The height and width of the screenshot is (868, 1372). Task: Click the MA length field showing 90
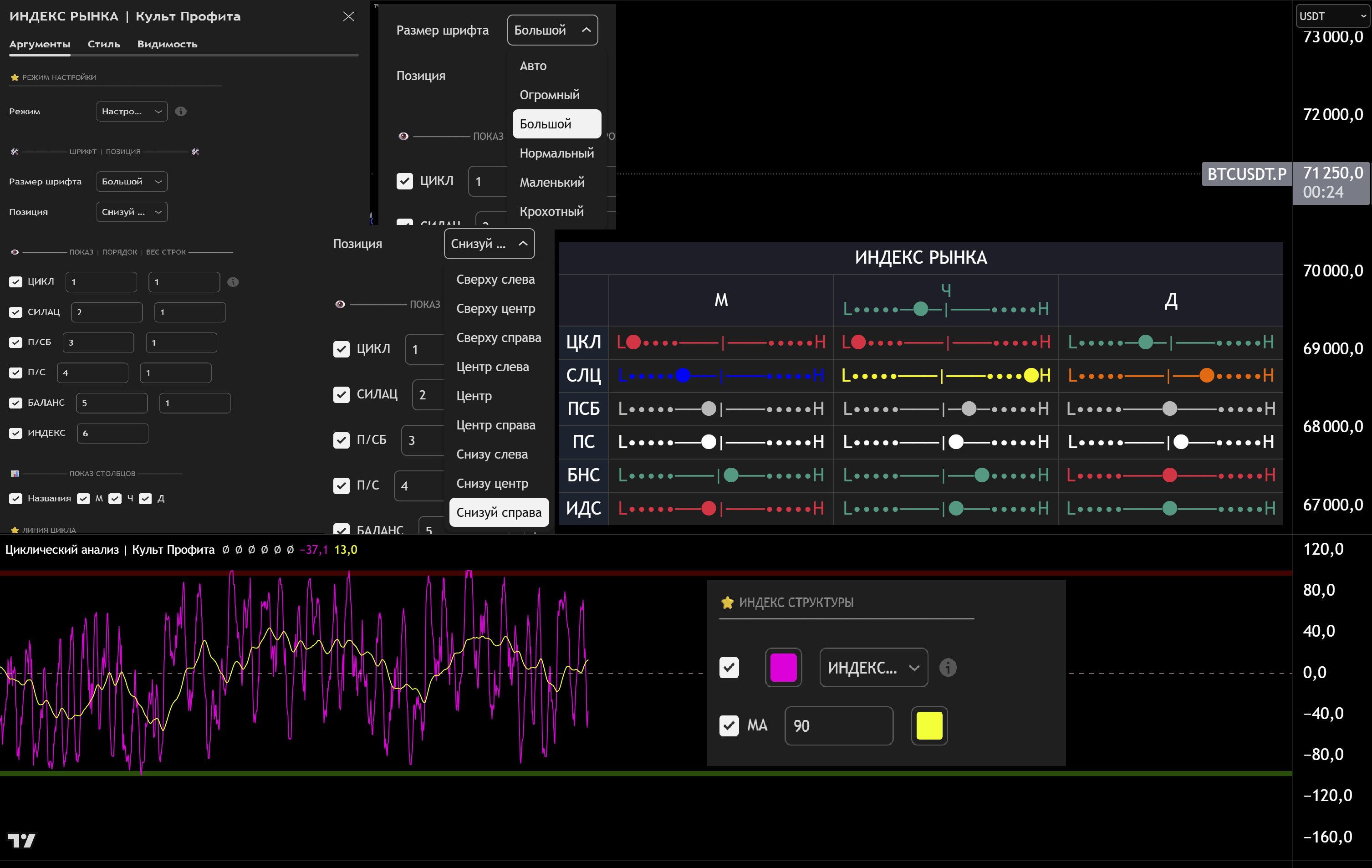pyautogui.click(x=838, y=725)
